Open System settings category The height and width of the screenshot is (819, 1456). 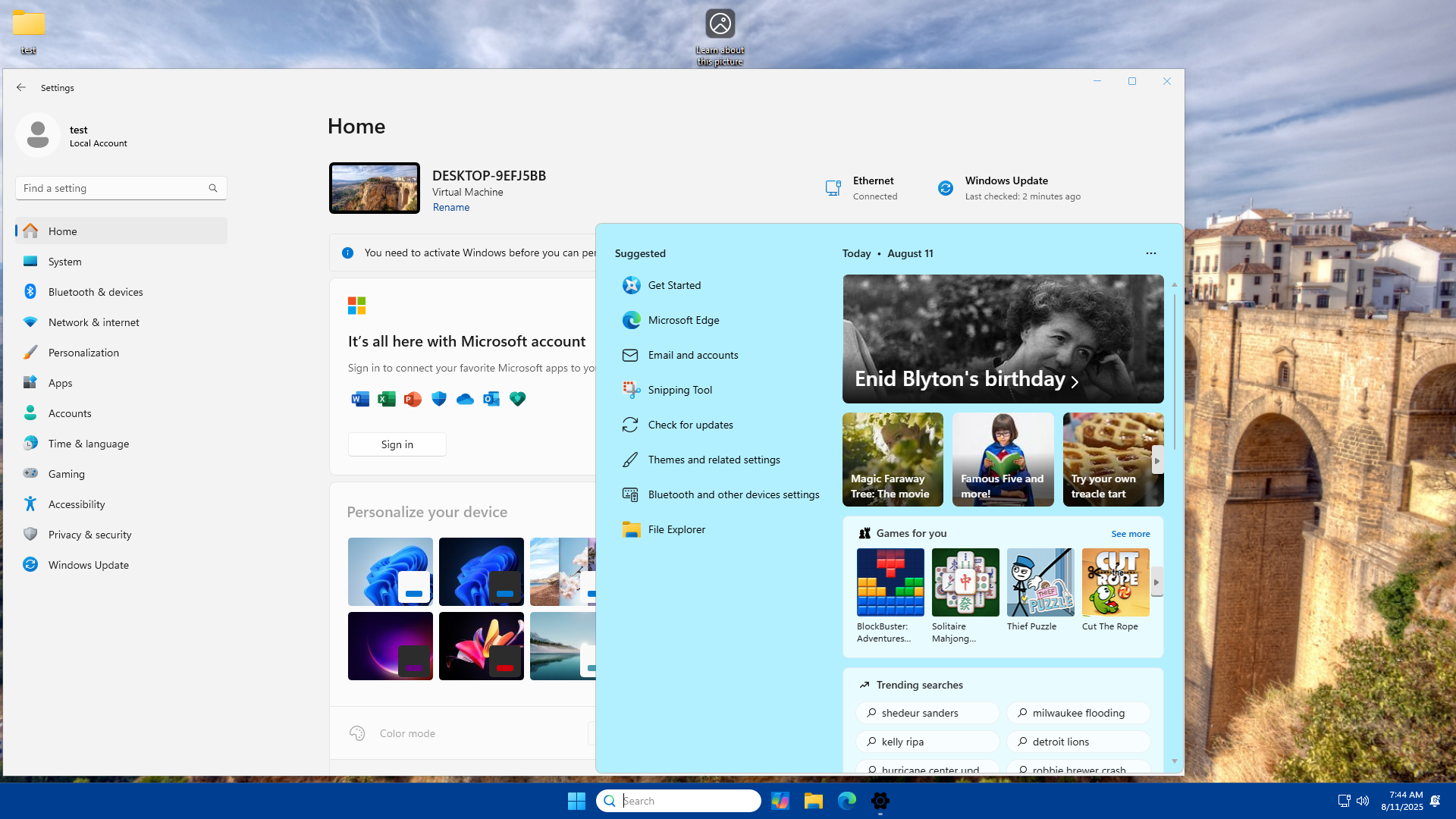click(121, 262)
